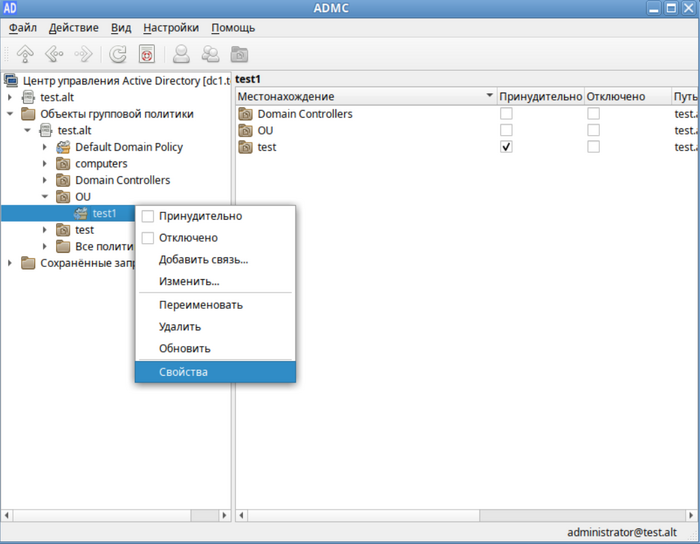The height and width of the screenshot is (544, 700).
Task: Choose Изменить... in context menu
Action: tap(215, 282)
